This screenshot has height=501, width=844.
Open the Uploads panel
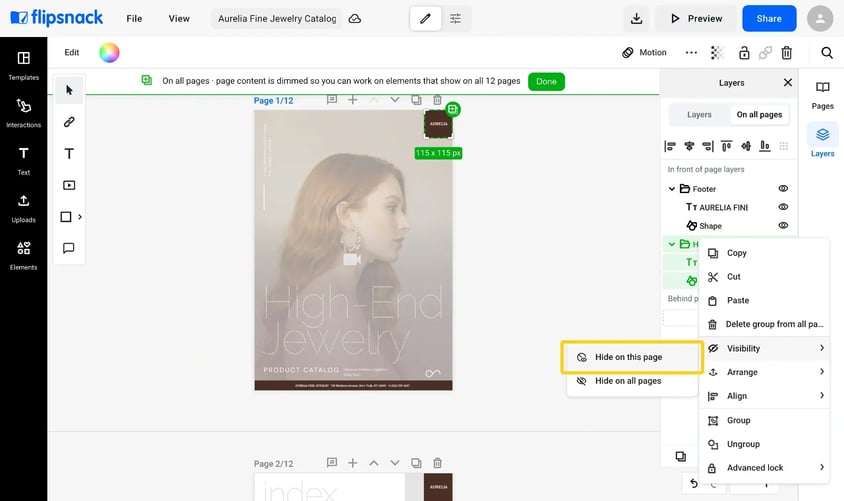23,208
